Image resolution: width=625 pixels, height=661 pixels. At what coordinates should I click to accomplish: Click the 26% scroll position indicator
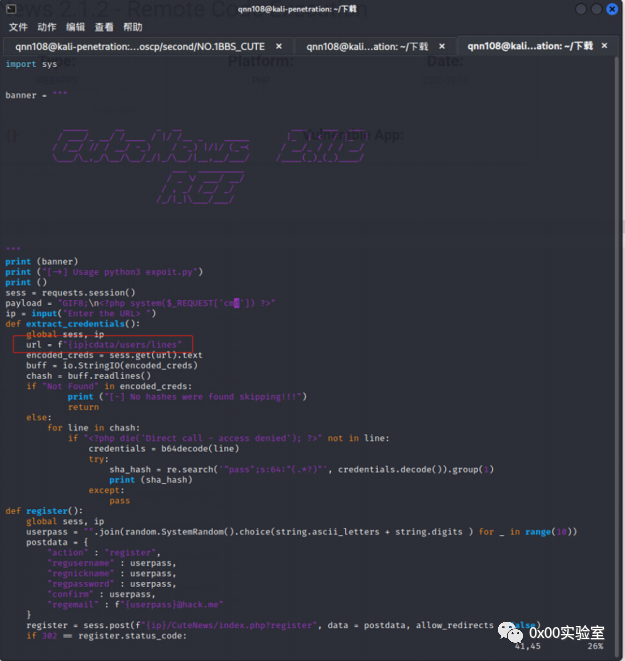595,646
